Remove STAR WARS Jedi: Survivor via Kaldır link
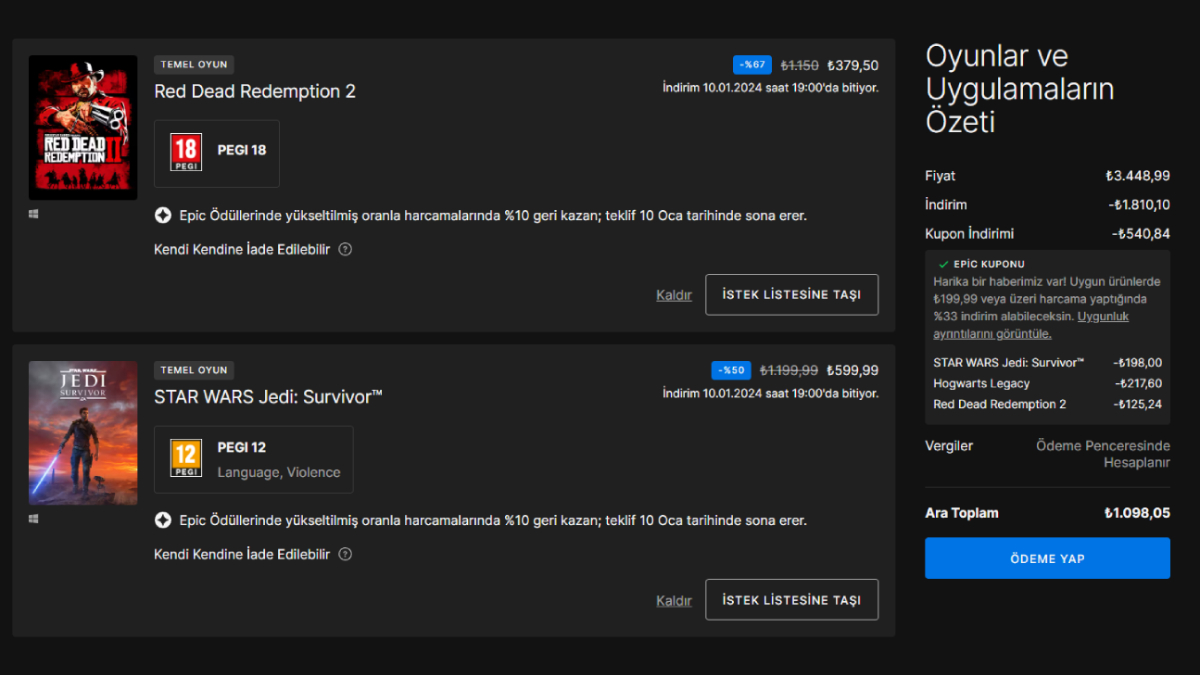 [x=674, y=600]
